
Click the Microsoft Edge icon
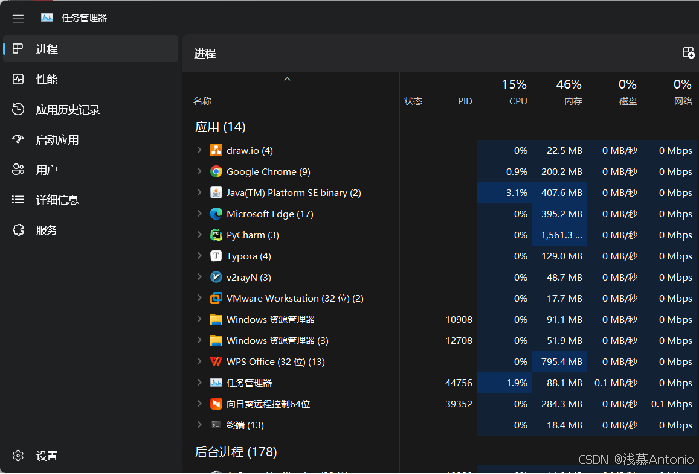coord(216,214)
